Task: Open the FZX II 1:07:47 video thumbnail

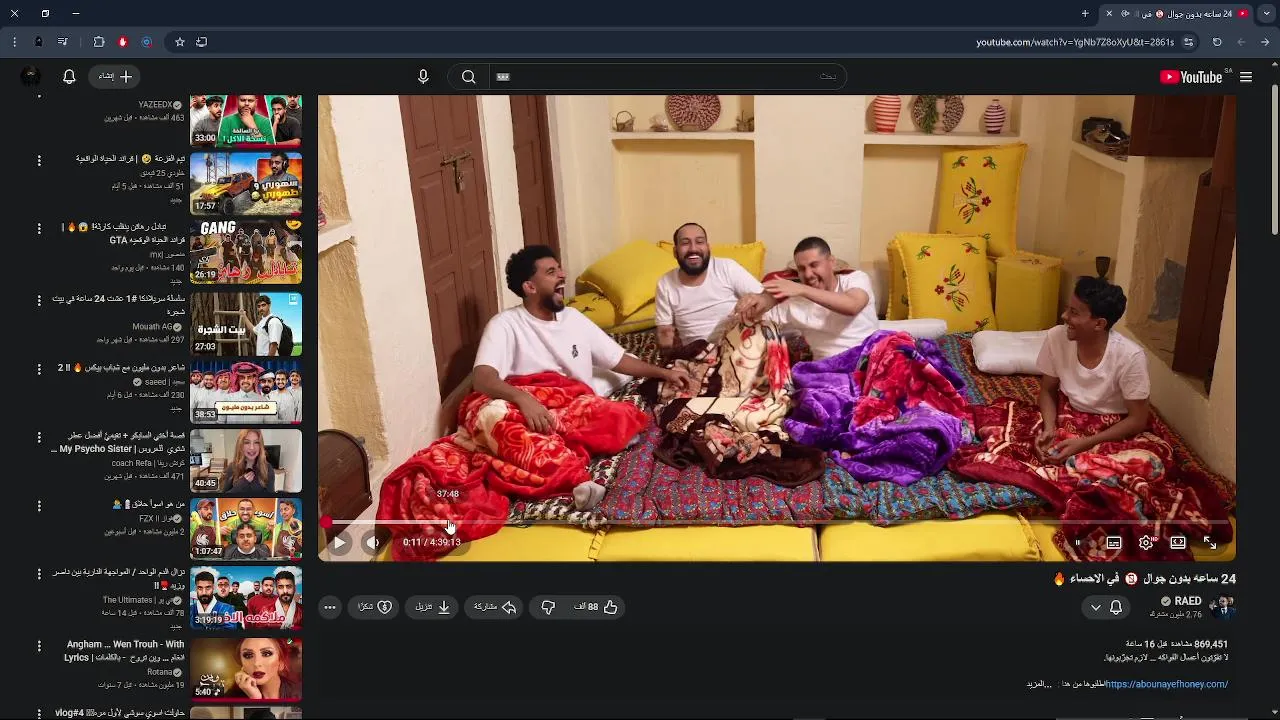Action: (x=246, y=528)
